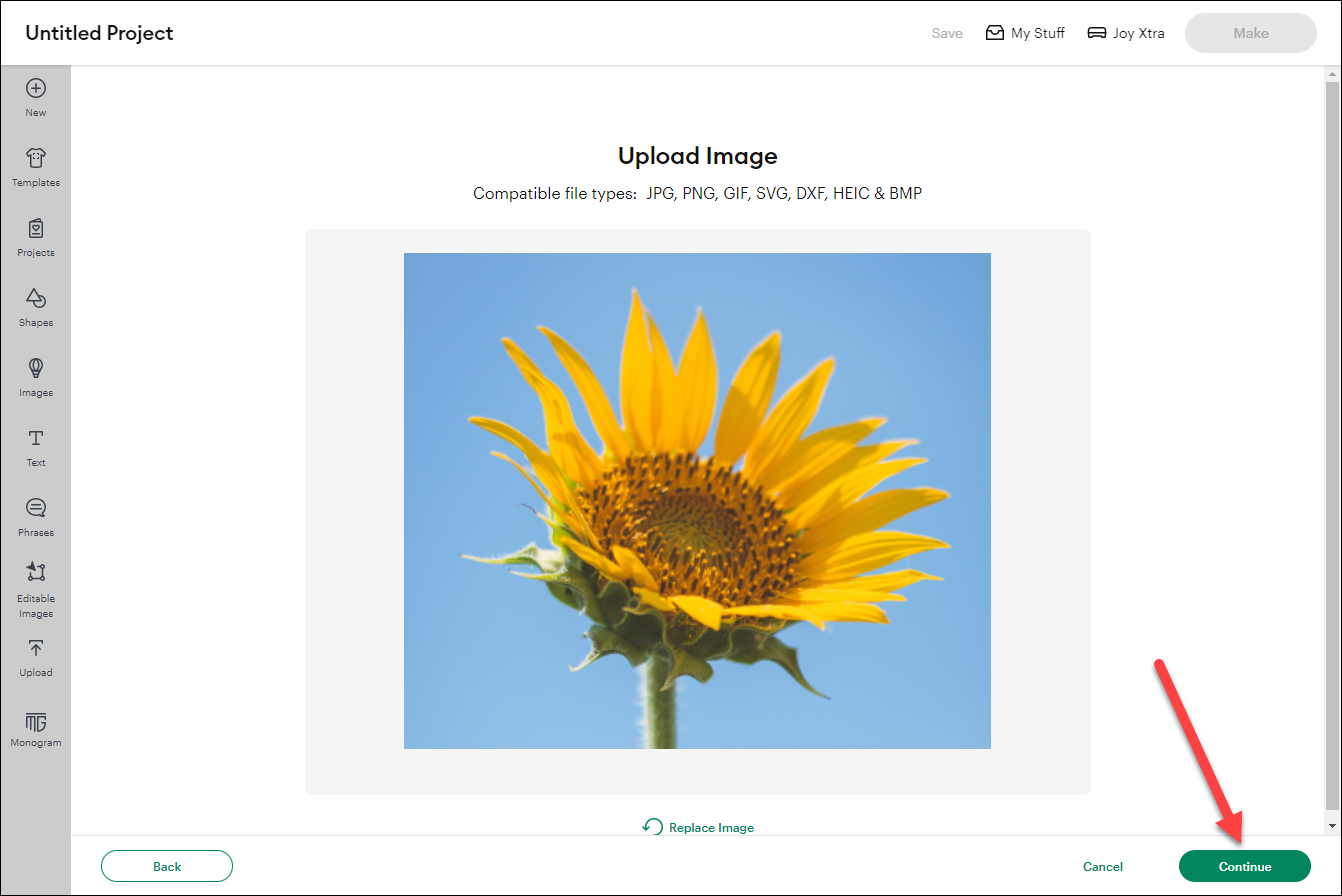The image size is (1342, 896).
Task: Cancel the image upload
Action: tap(1102, 867)
